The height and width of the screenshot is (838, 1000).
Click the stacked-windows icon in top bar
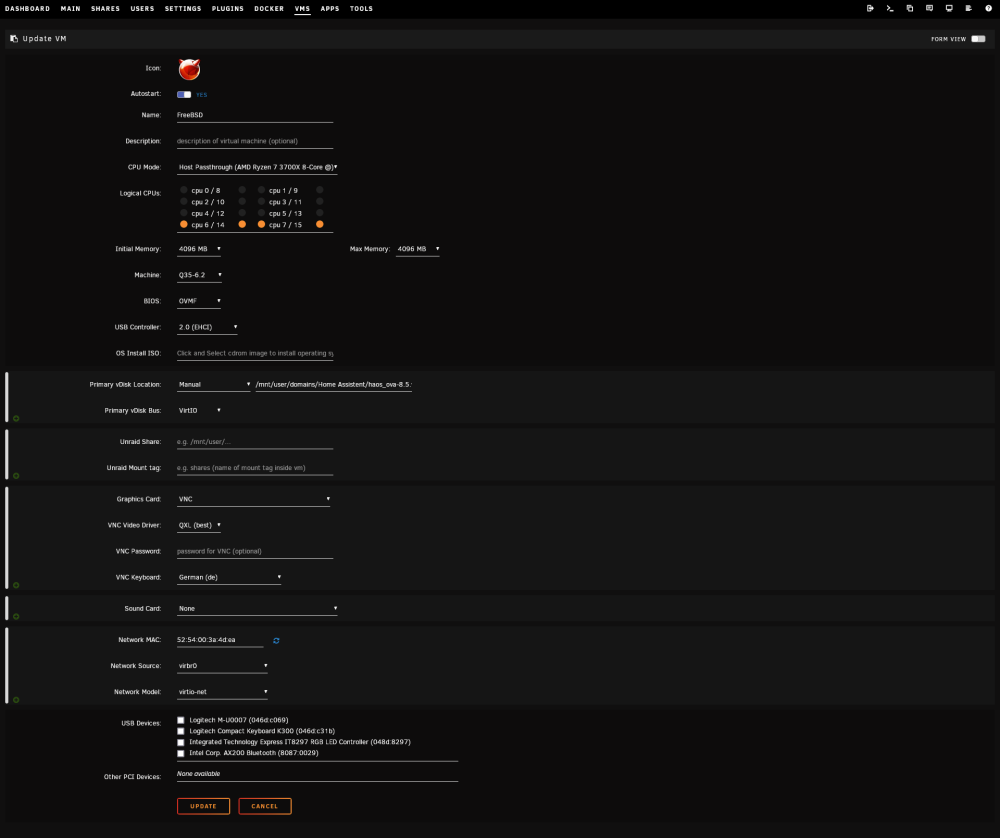click(x=909, y=8)
